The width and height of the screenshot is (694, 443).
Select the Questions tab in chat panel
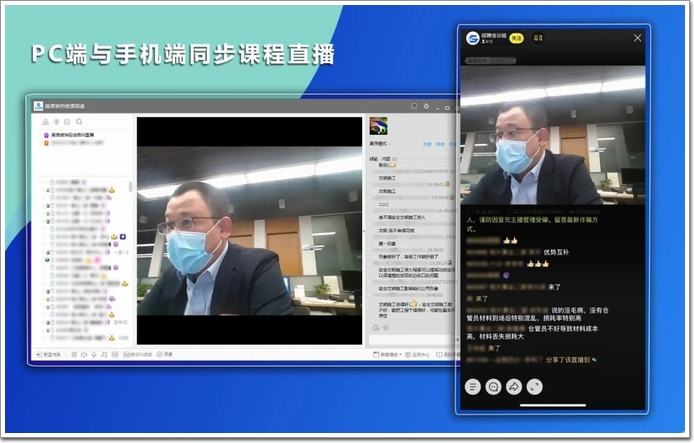[386, 158]
